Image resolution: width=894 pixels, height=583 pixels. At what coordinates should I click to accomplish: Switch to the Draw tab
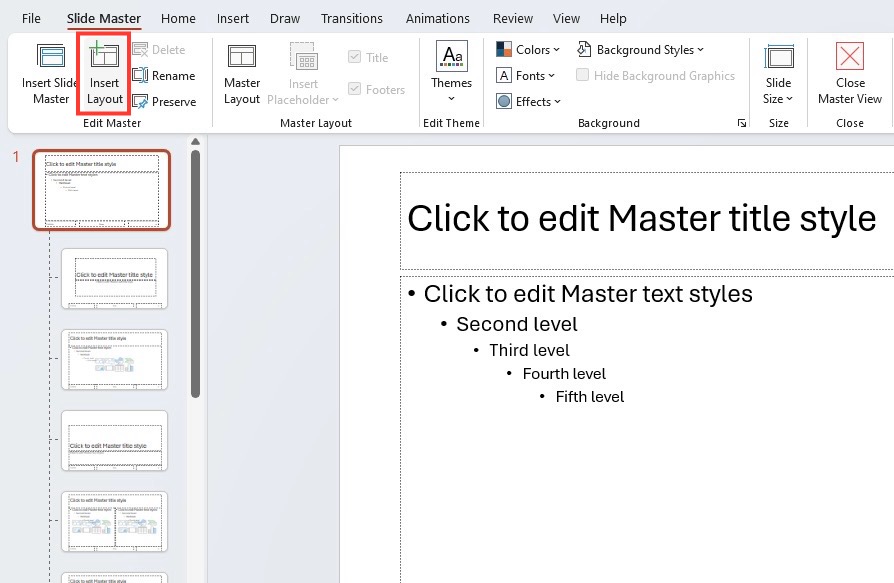tap(285, 19)
